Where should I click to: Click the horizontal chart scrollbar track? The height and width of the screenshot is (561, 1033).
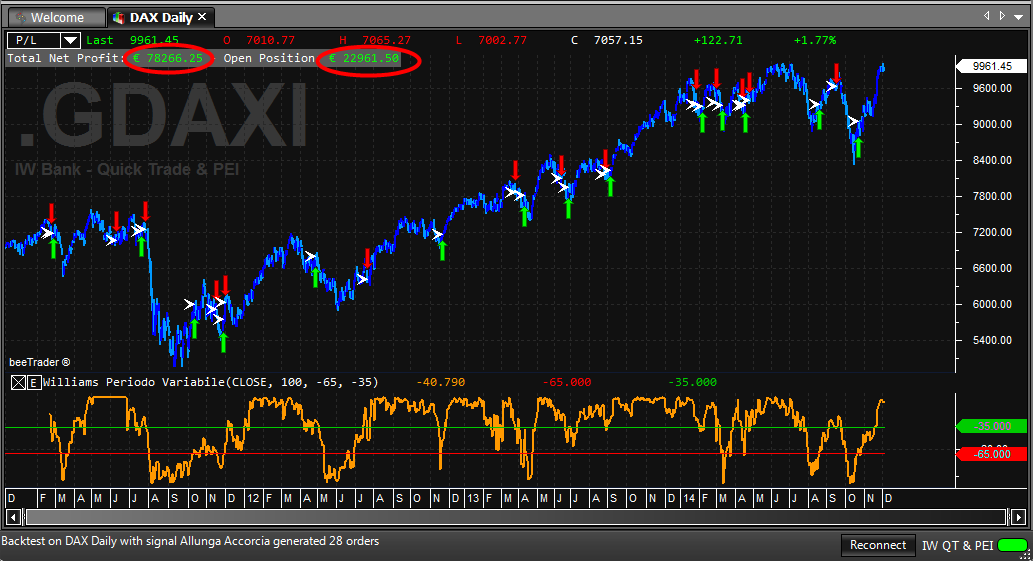coord(516,517)
